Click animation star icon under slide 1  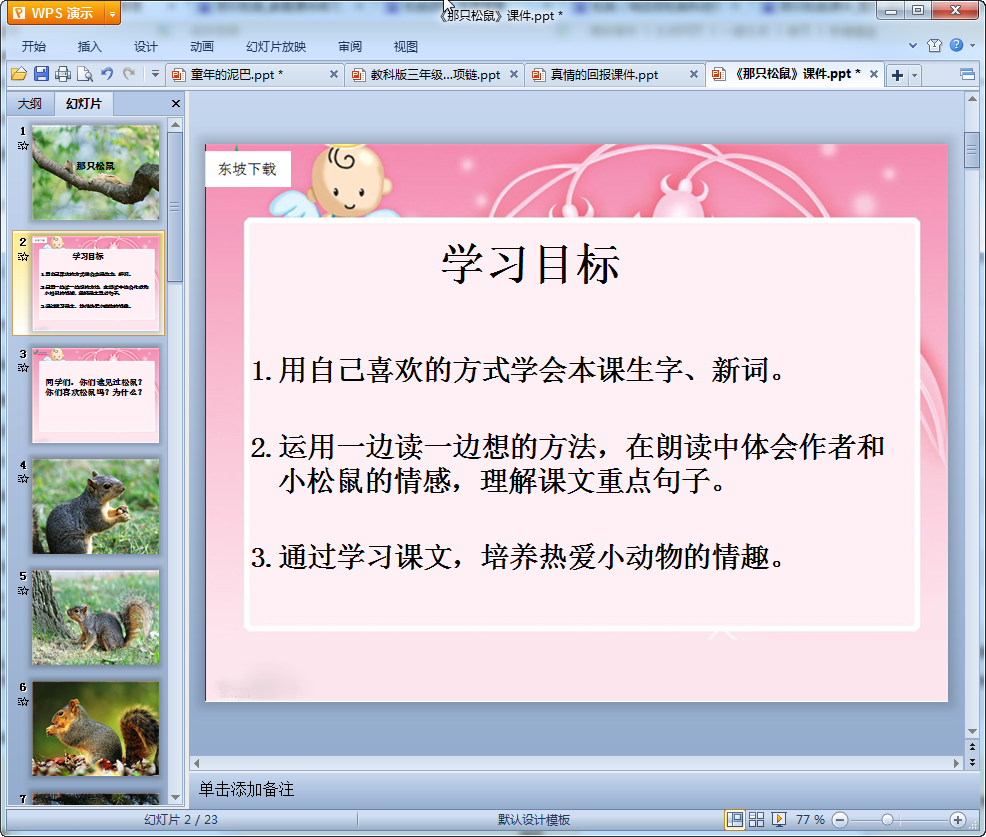click(x=23, y=146)
